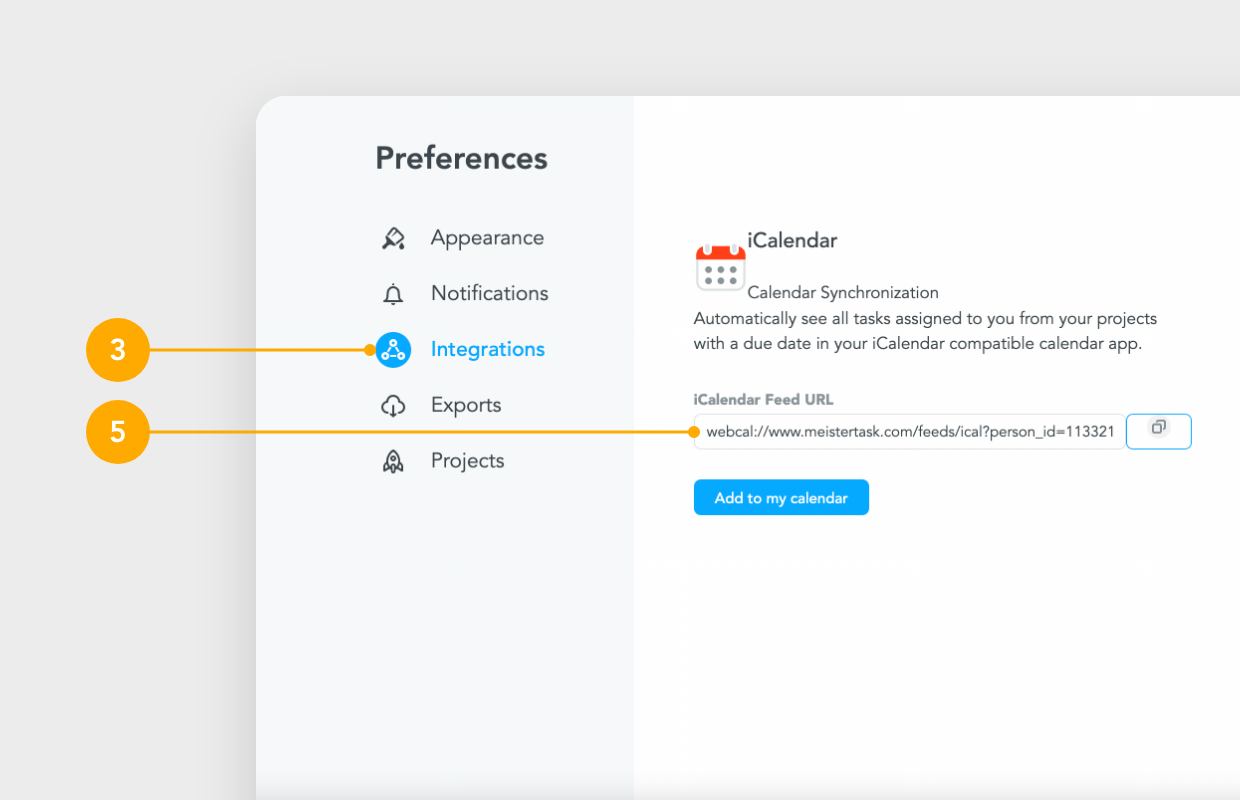Screen dimensions: 1240x800
Task: Click the Notifications bell icon
Action: (393, 294)
